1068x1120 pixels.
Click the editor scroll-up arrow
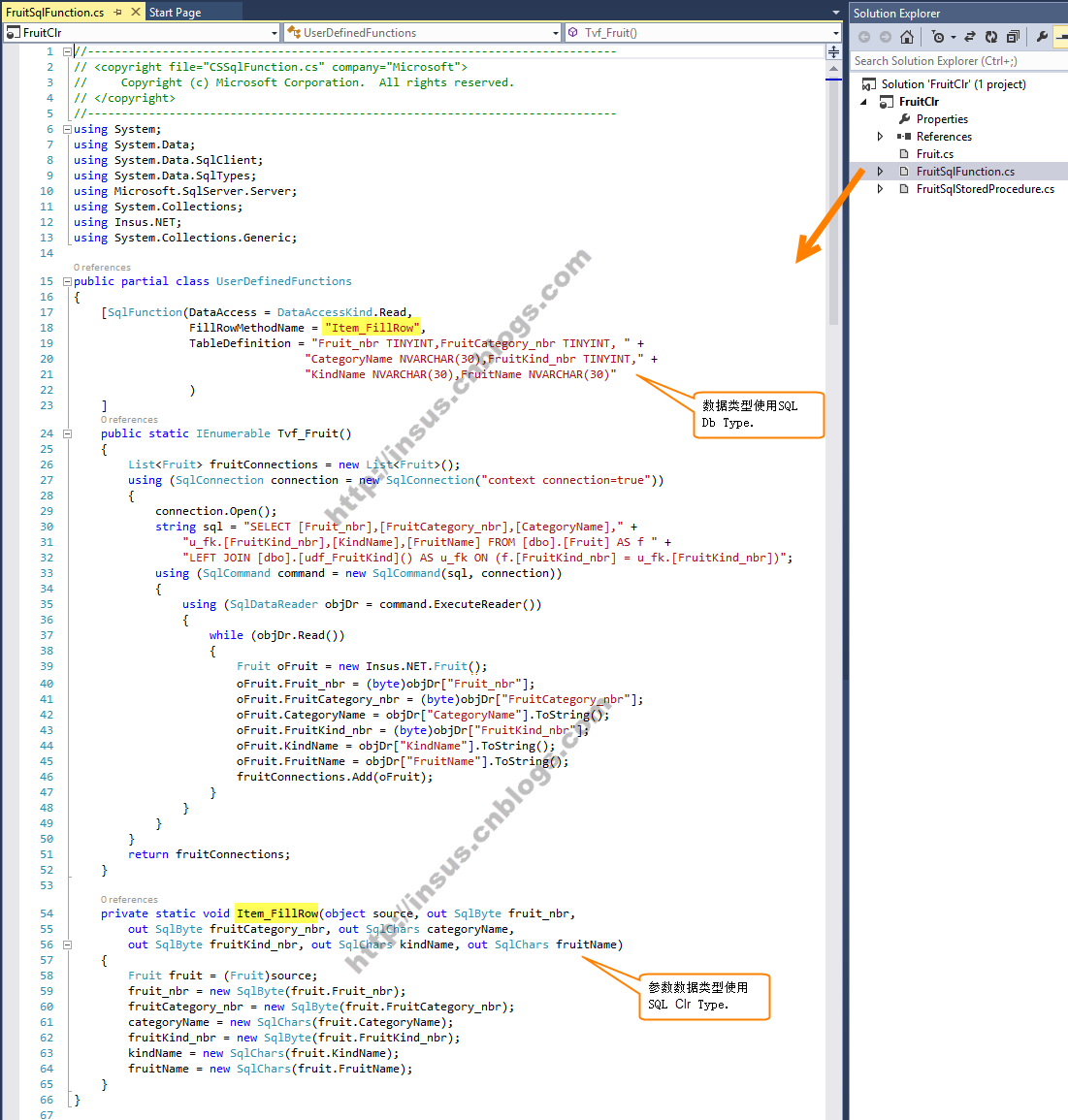click(833, 69)
